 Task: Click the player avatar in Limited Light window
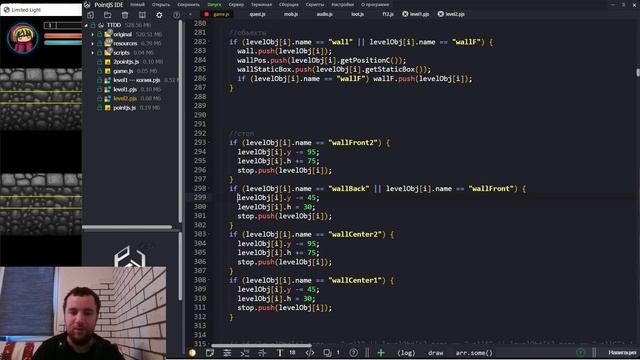(x=22, y=38)
